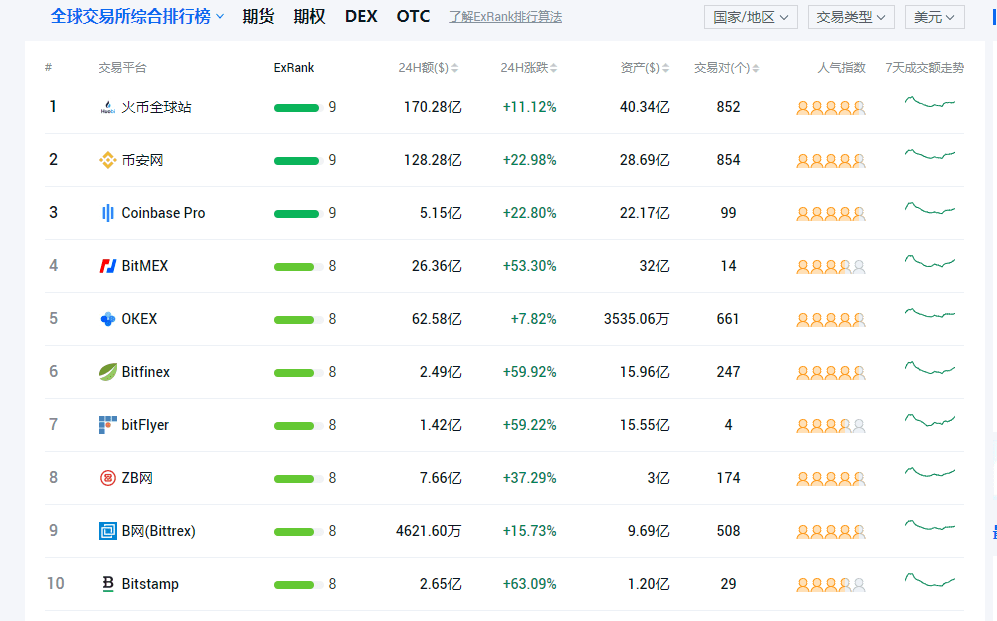Image resolution: width=997 pixels, height=621 pixels.
Task: Click the +63.09% change value
Action: tap(530, 584)
